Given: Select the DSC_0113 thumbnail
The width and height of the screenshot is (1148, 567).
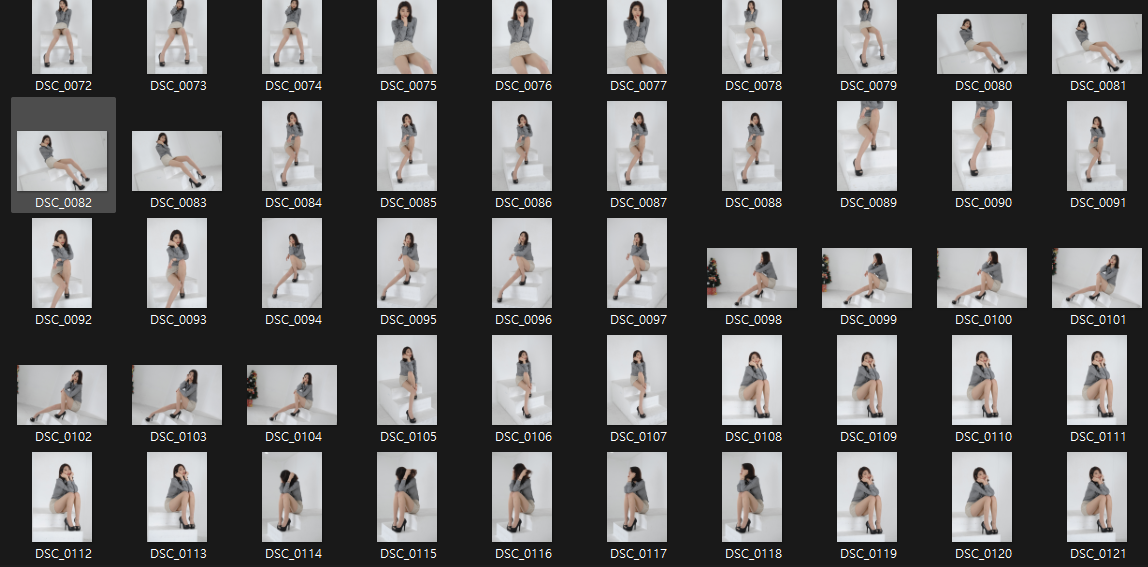Looking at the screenshot, I should 177,497.
